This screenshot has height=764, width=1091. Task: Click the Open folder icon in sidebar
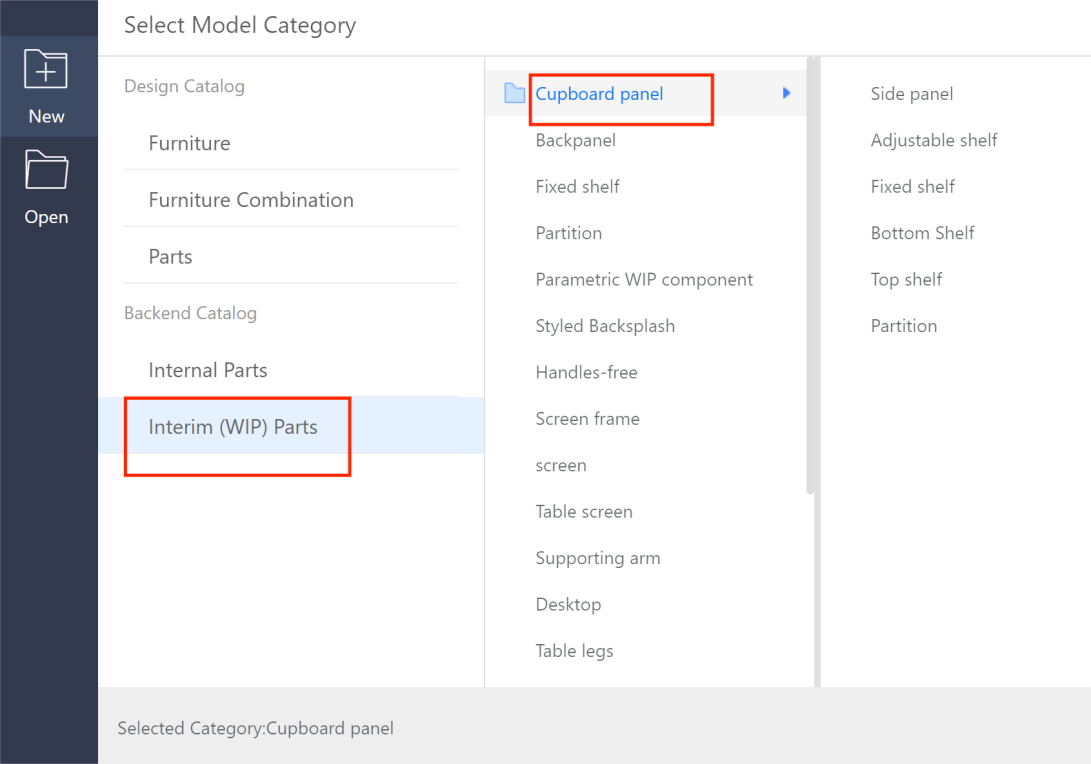click(x=46, y=170)
